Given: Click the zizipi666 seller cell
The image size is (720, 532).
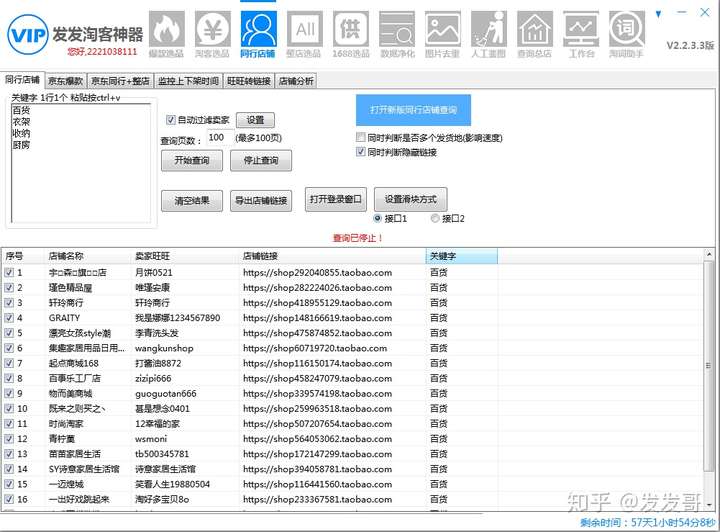Looking at the screenshot, I should [153, 379].
